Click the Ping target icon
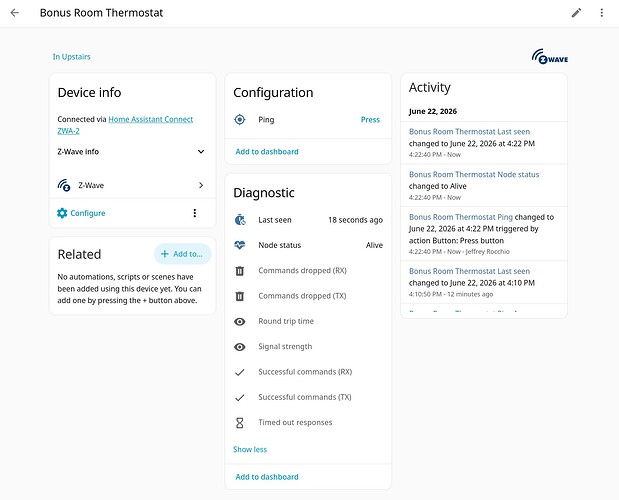619x500 pixels. click(240, 120)
